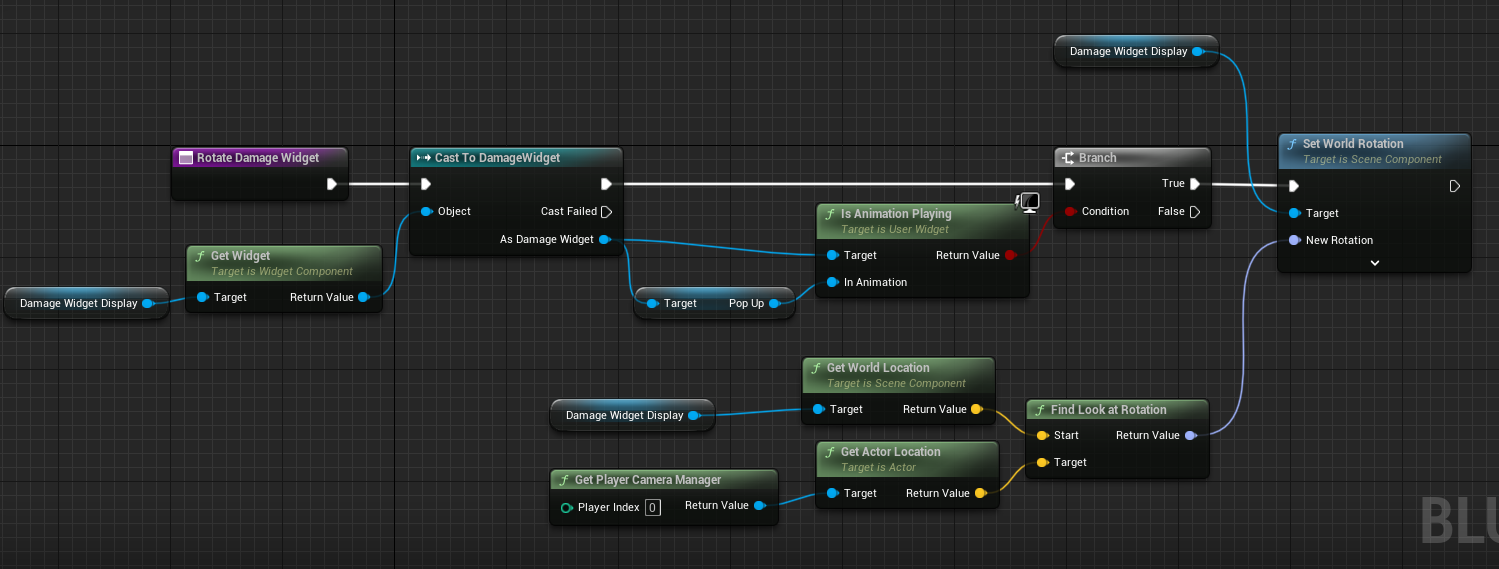Click Find Look at Rotation Target pin

click(x=1042, y=462)
